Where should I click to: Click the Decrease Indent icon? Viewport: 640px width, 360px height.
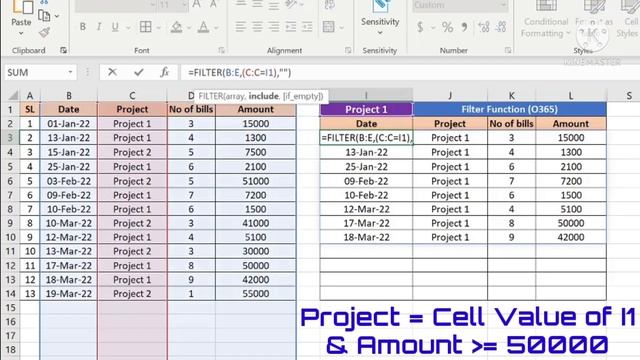pyautogui.click(x=291, y=27)
